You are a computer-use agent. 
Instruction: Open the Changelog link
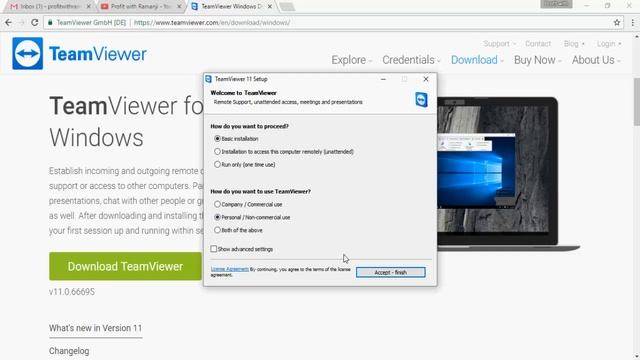click(69, 351)
